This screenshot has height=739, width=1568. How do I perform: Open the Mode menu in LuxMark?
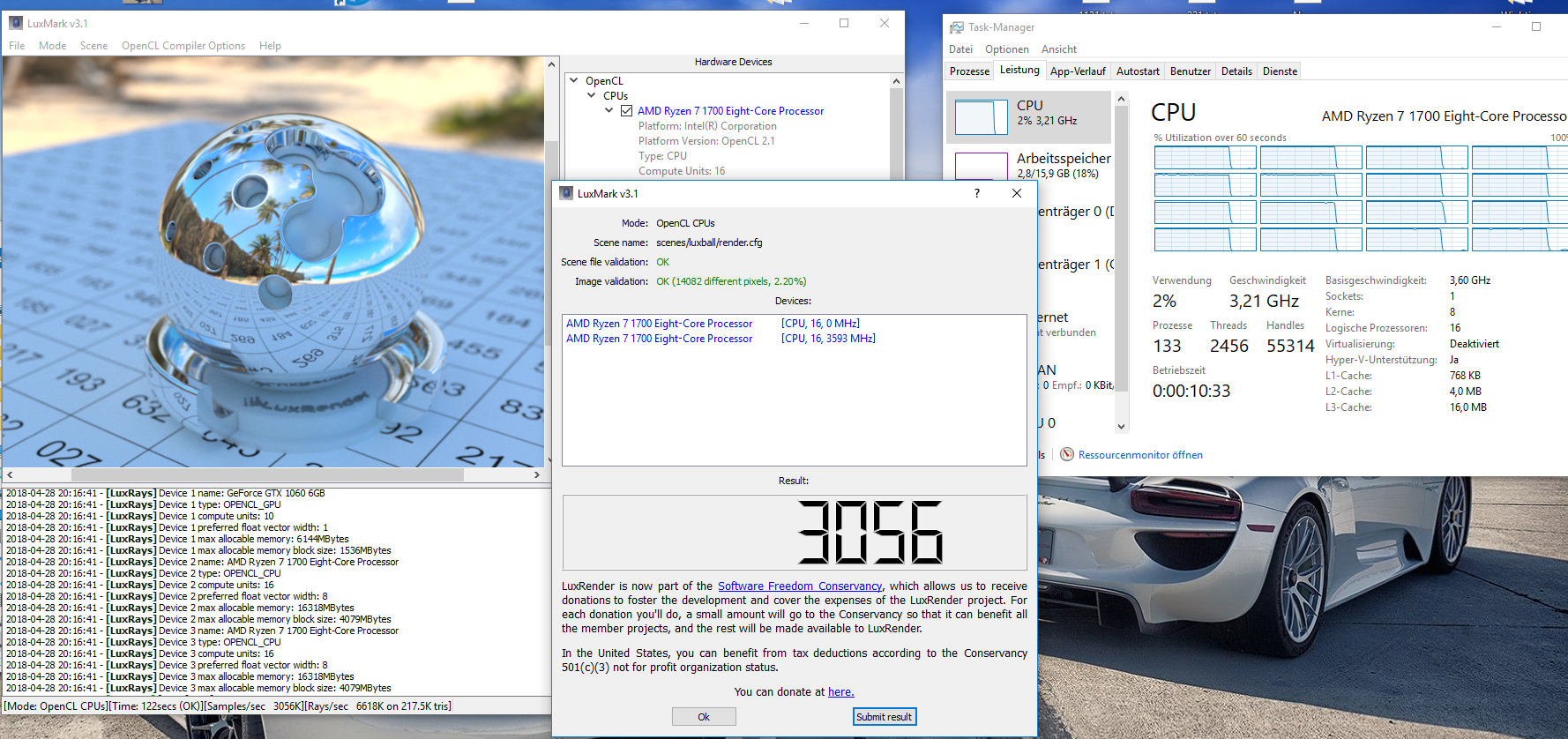(52, 46)
